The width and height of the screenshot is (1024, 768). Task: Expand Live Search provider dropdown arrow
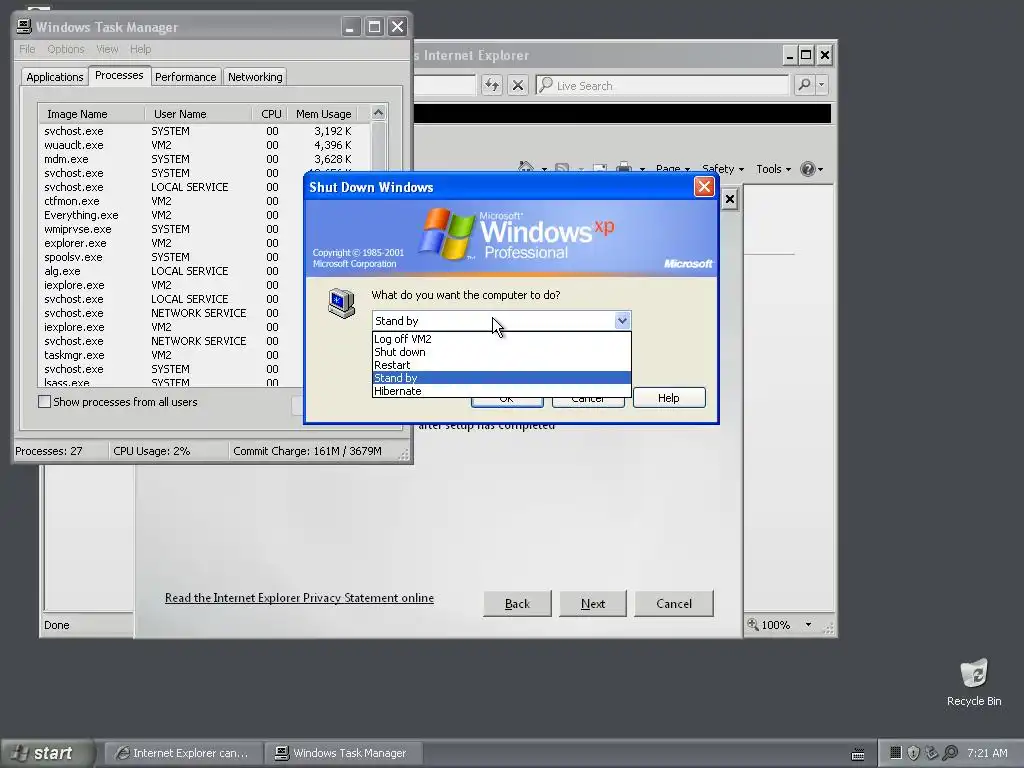tap(822, 85)
